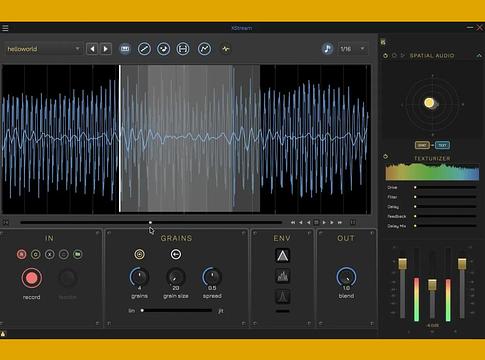Image resolution: width=485 pixels, height=360 pixels.
Task: Click the yellow button below spatial pad
Action: pyautogui.click(x=422, y=145)
